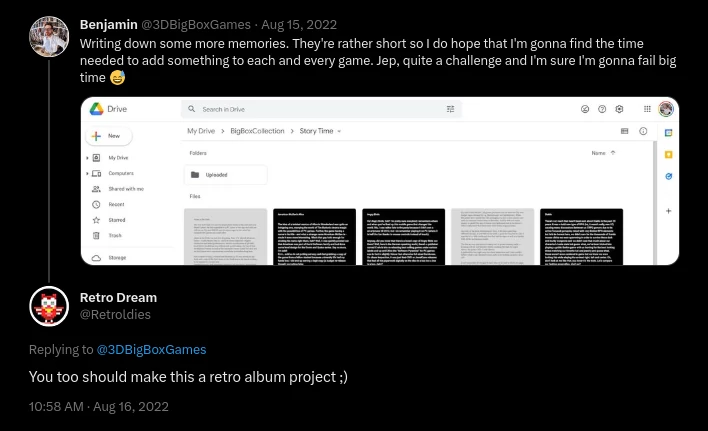This screenshot has width=708, height=431.
Task: Open the Google apps grid icon
Action: click(x=647, y=109)
